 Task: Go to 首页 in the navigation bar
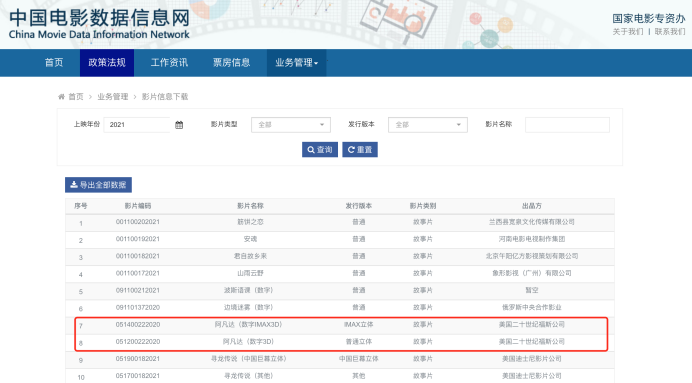point(54,63)
